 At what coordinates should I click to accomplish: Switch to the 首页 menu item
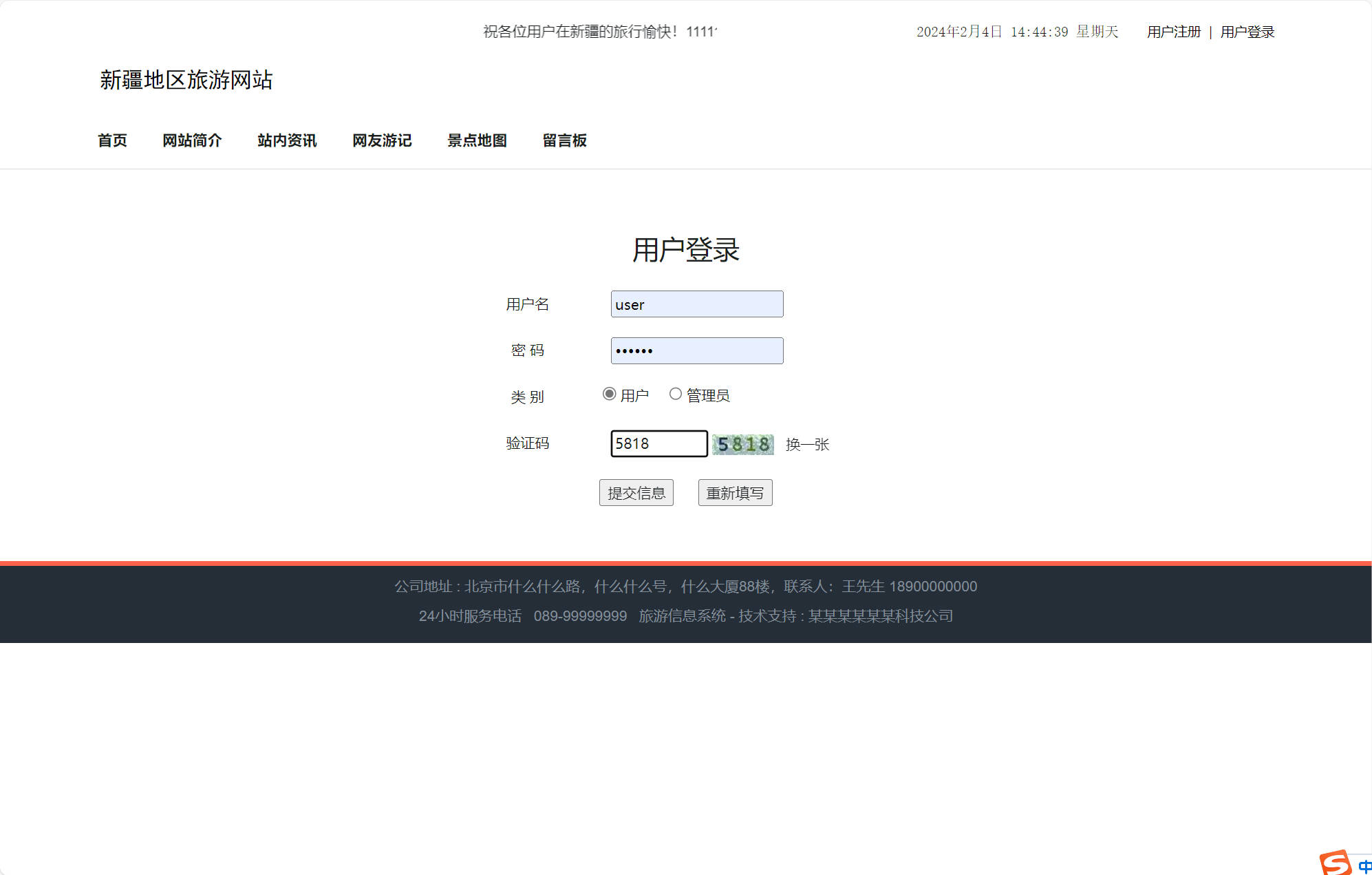(x=112, y=140)
